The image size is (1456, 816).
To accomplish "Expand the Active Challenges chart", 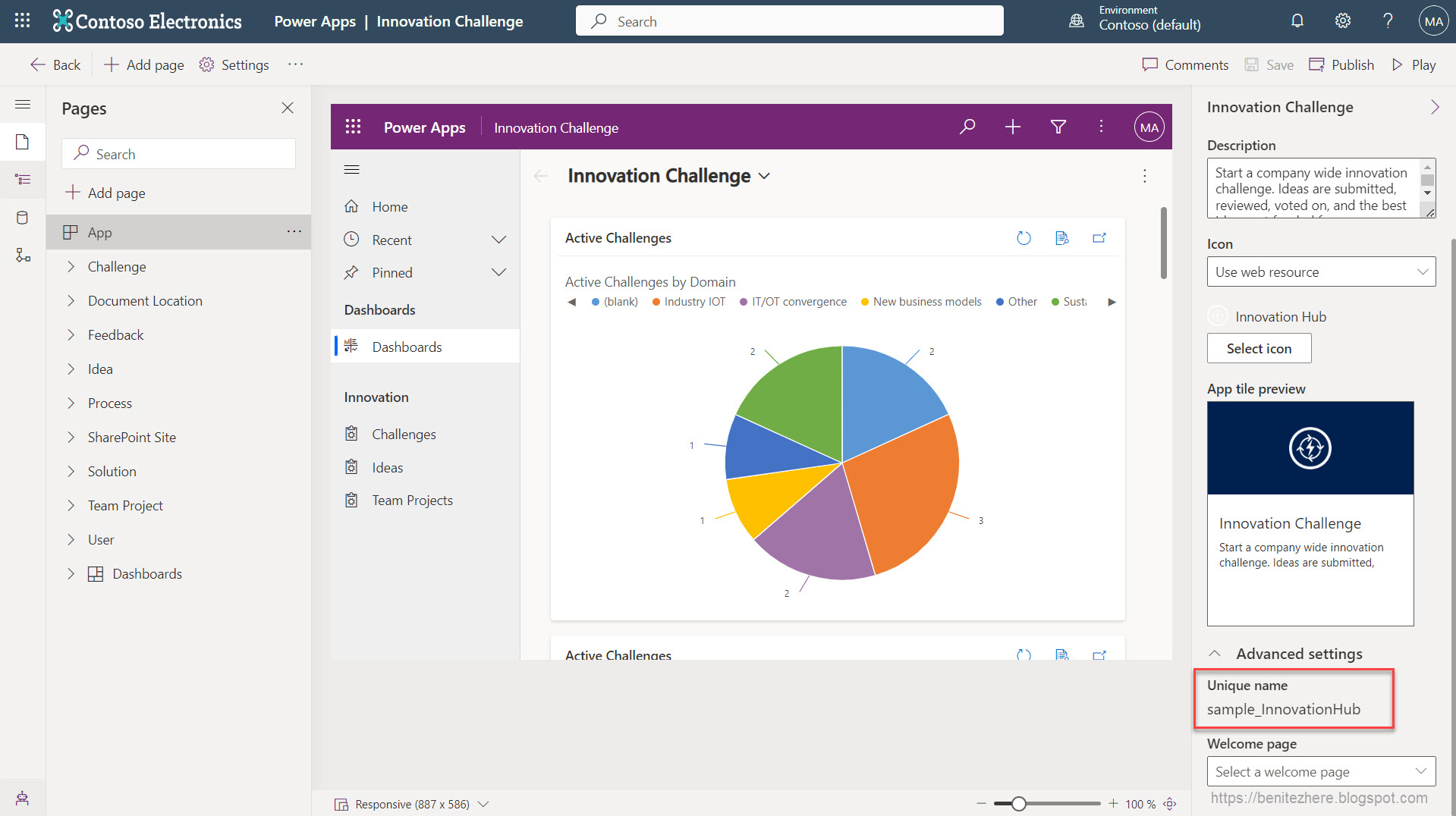I will [x=1099, y=238].
